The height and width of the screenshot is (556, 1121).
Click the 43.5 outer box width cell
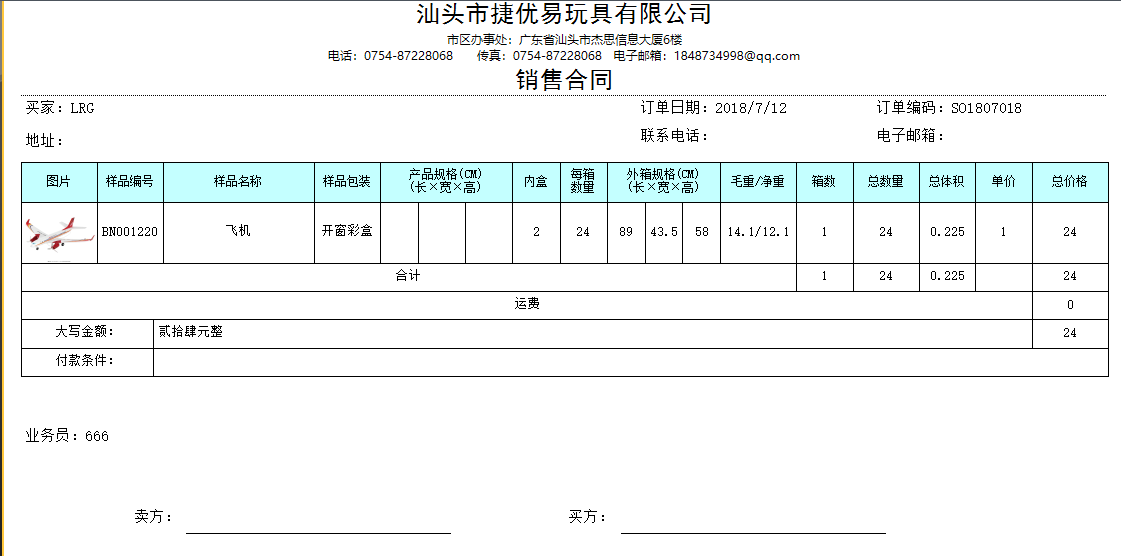click(664, 232)
